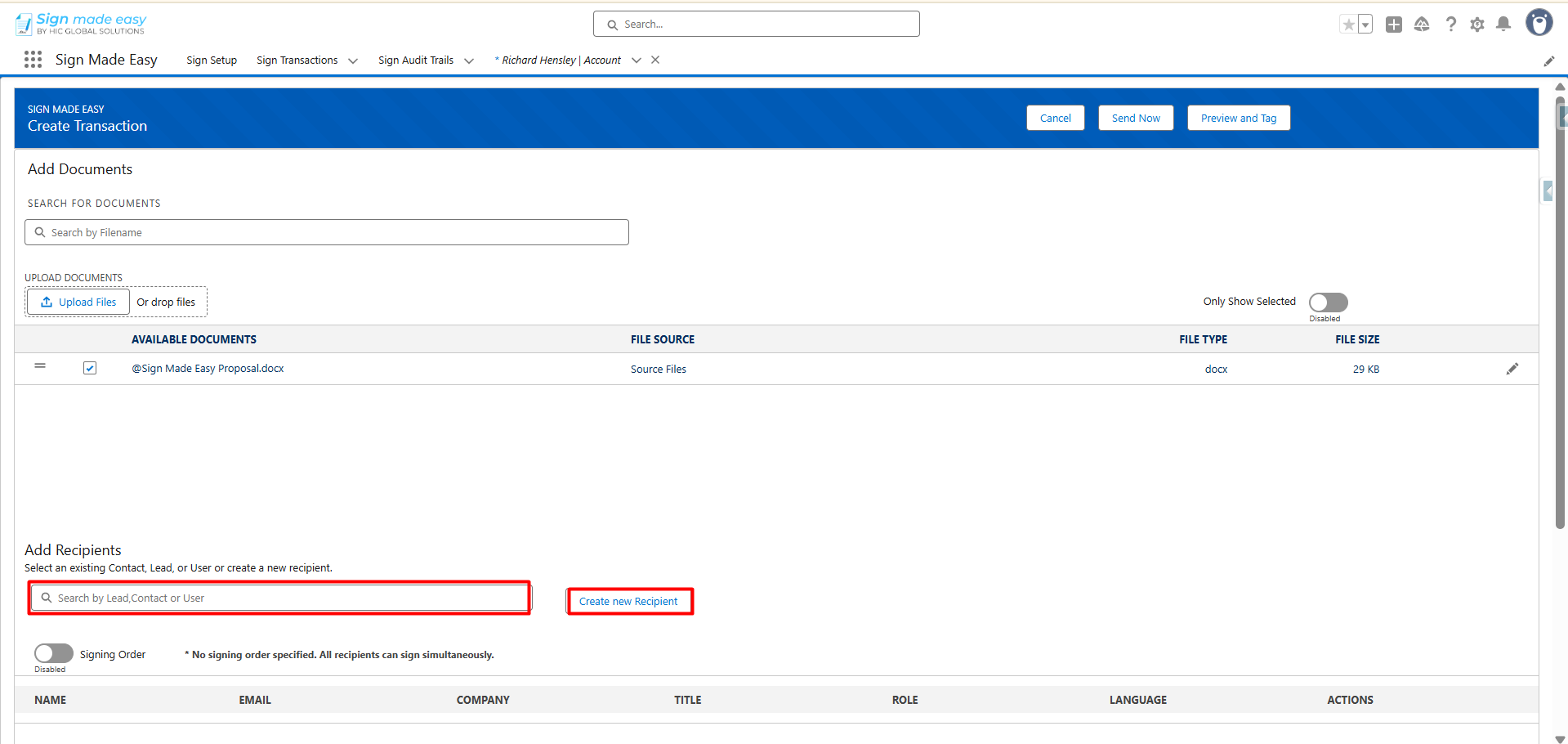The image size is (1568, 744).
Task: Click the docx file type cell
Action: click(x=1216, y=370)
